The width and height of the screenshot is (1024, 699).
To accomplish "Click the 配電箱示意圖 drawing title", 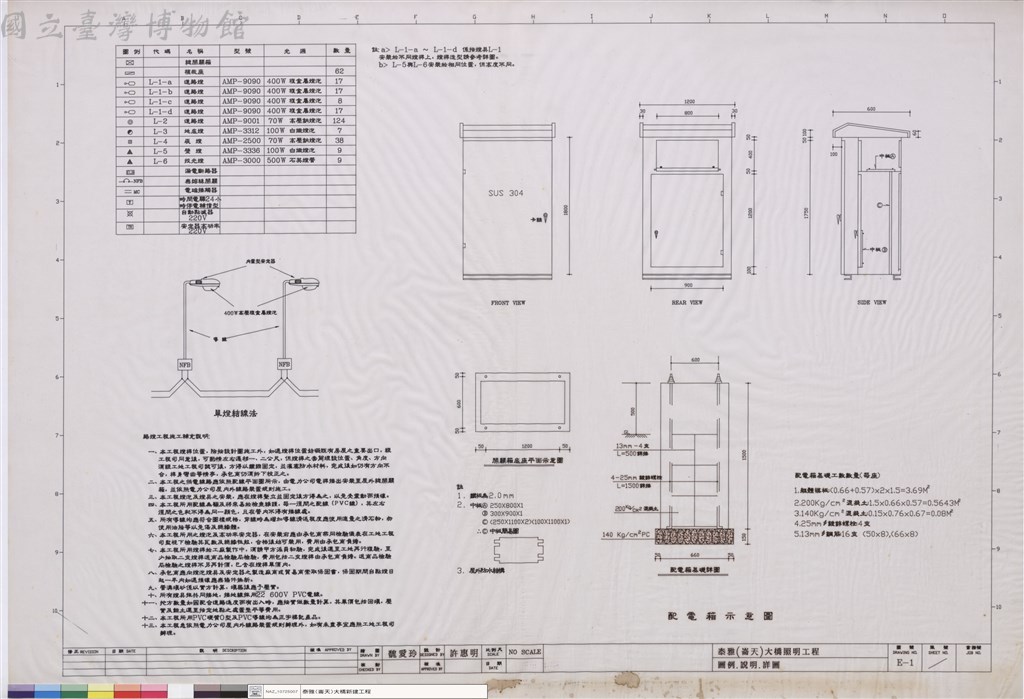I will coord(720,616).
